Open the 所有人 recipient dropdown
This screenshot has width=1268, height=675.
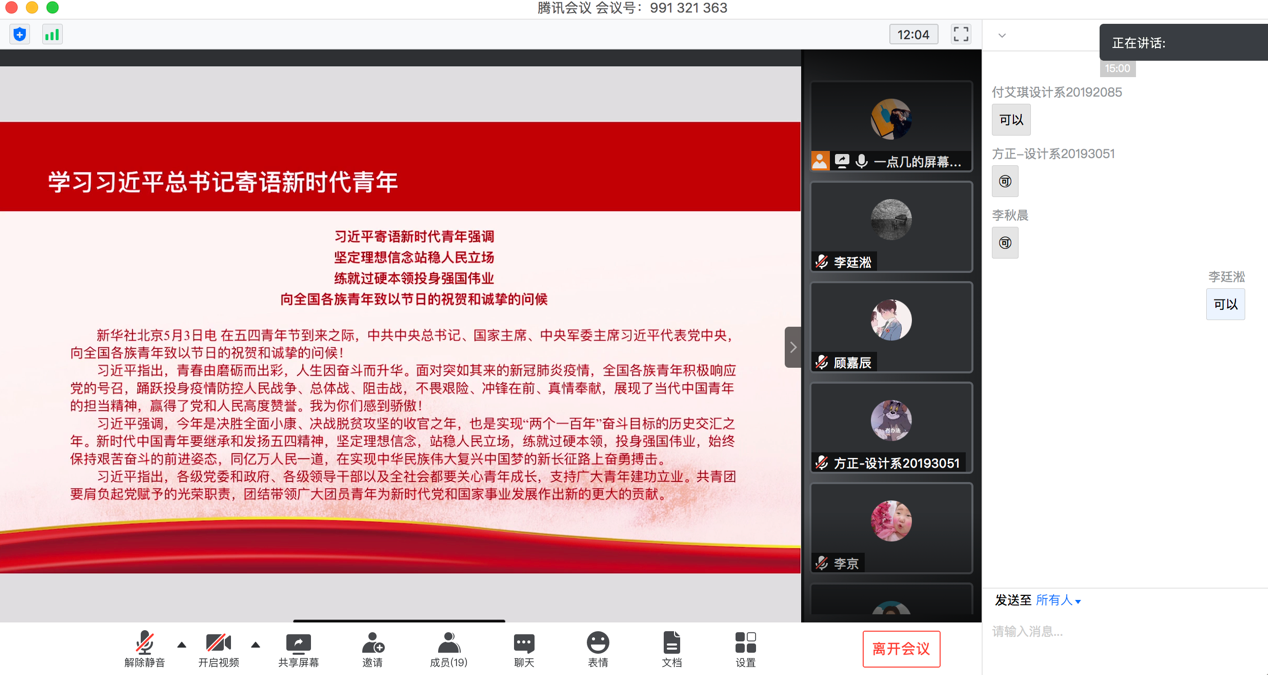coord(1058,601)
